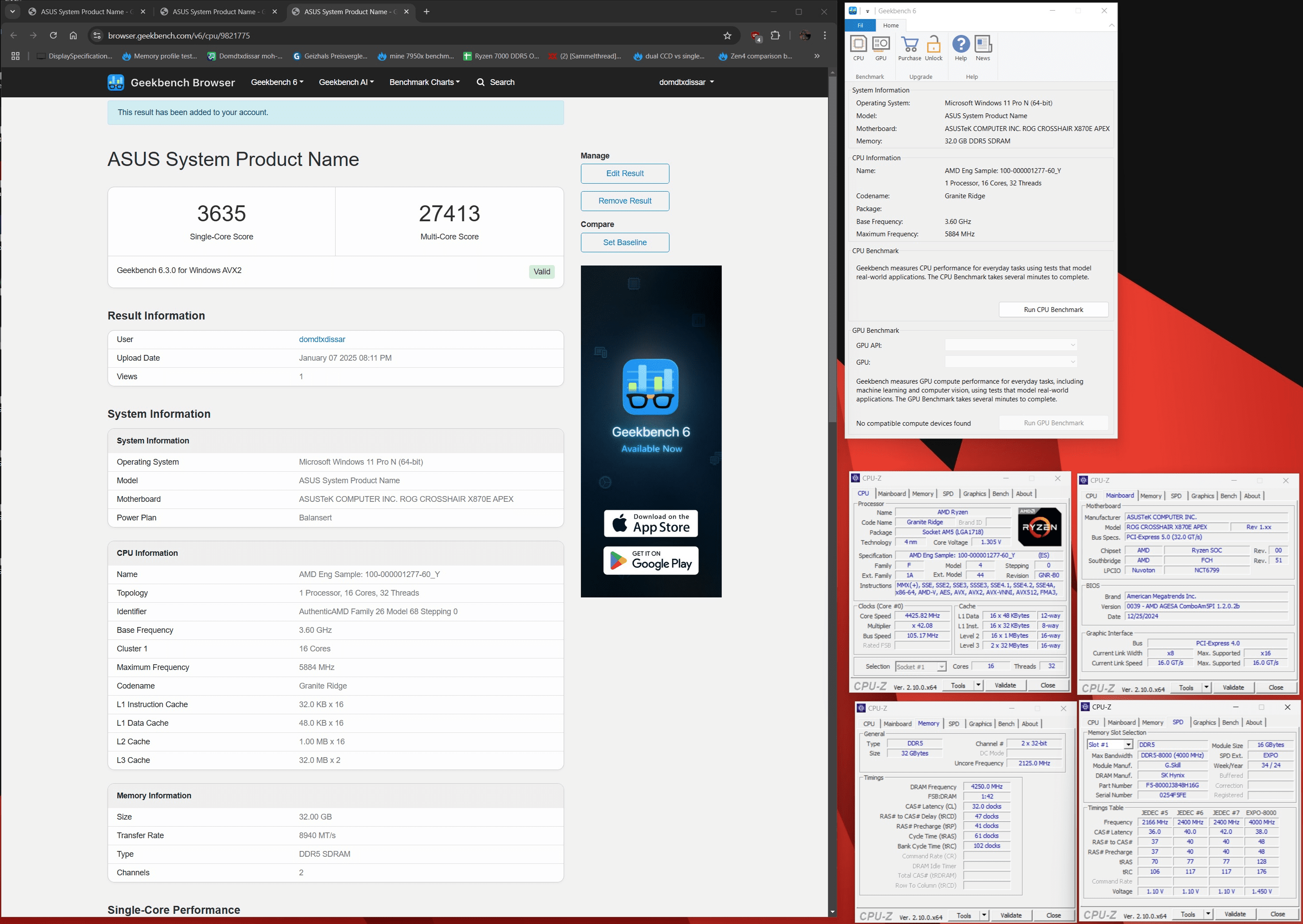The width and height of the screenshot is (1303, 924).
Task: Click the Set Baseline button
Action: click(x=624, y=243)
